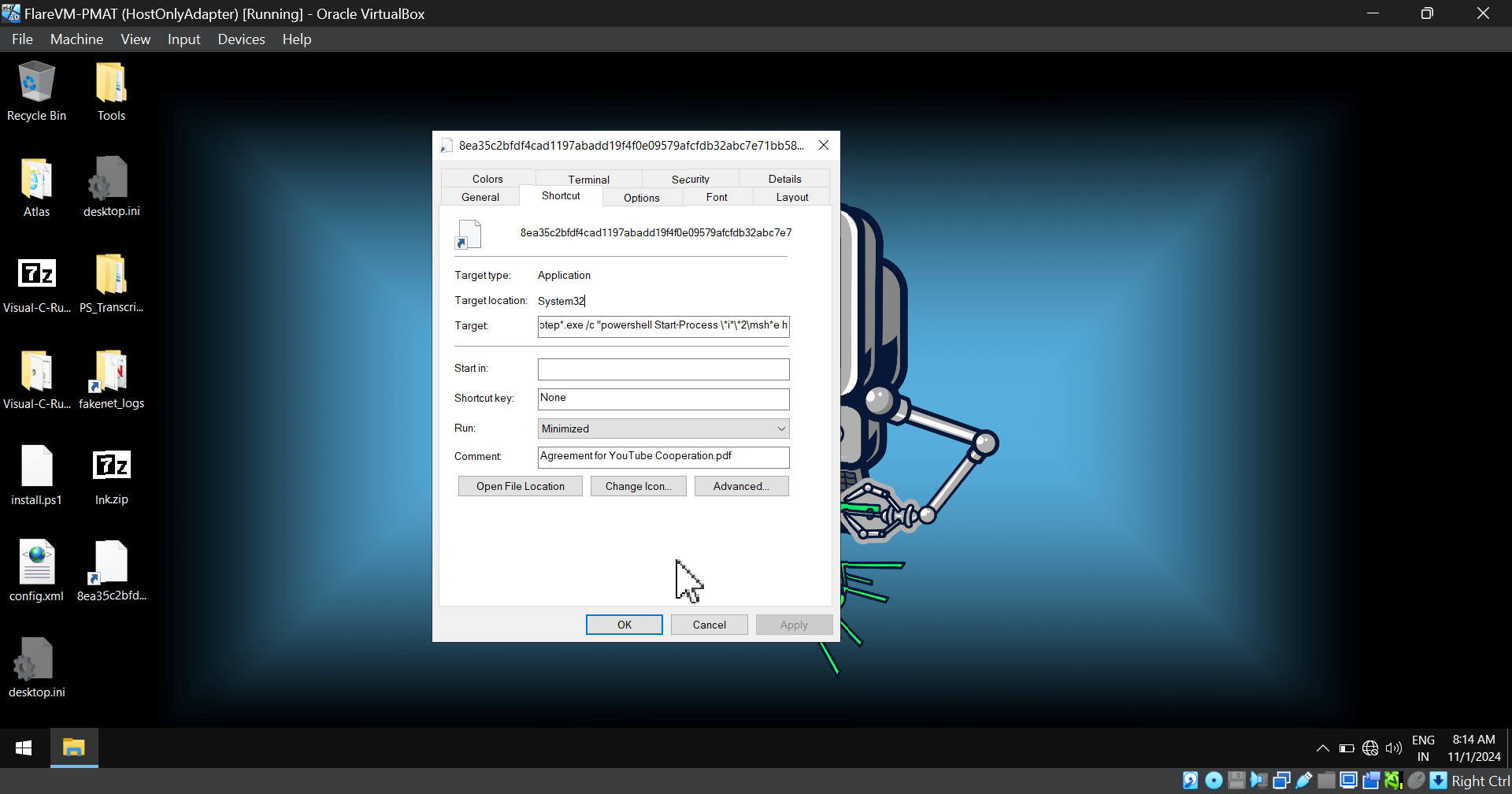The image size is (1512, 794).
Task: Click the Comment field with YouTube Cooperation text
Action: coord(663,457)
